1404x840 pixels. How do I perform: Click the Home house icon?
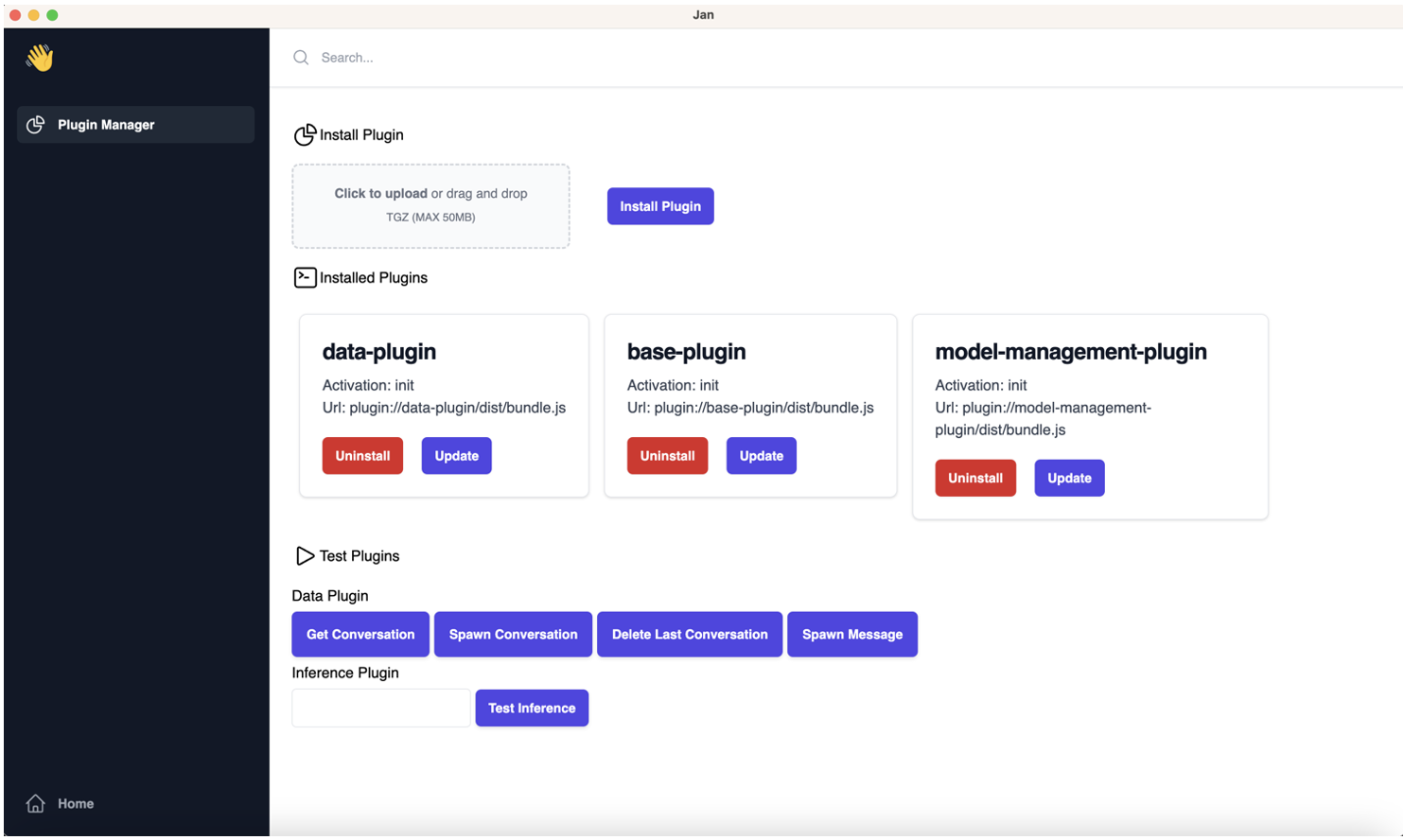pos(36,803)
